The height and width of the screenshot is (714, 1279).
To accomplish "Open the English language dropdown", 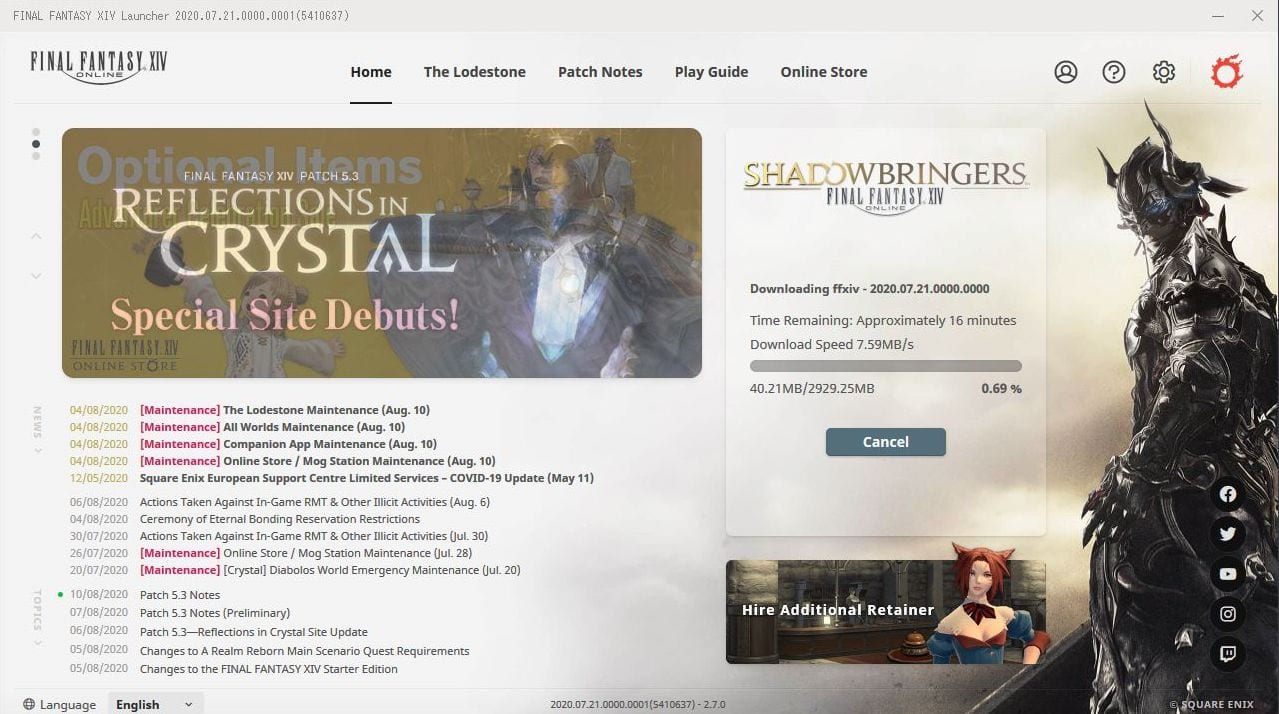I will [x=156, y=704].
